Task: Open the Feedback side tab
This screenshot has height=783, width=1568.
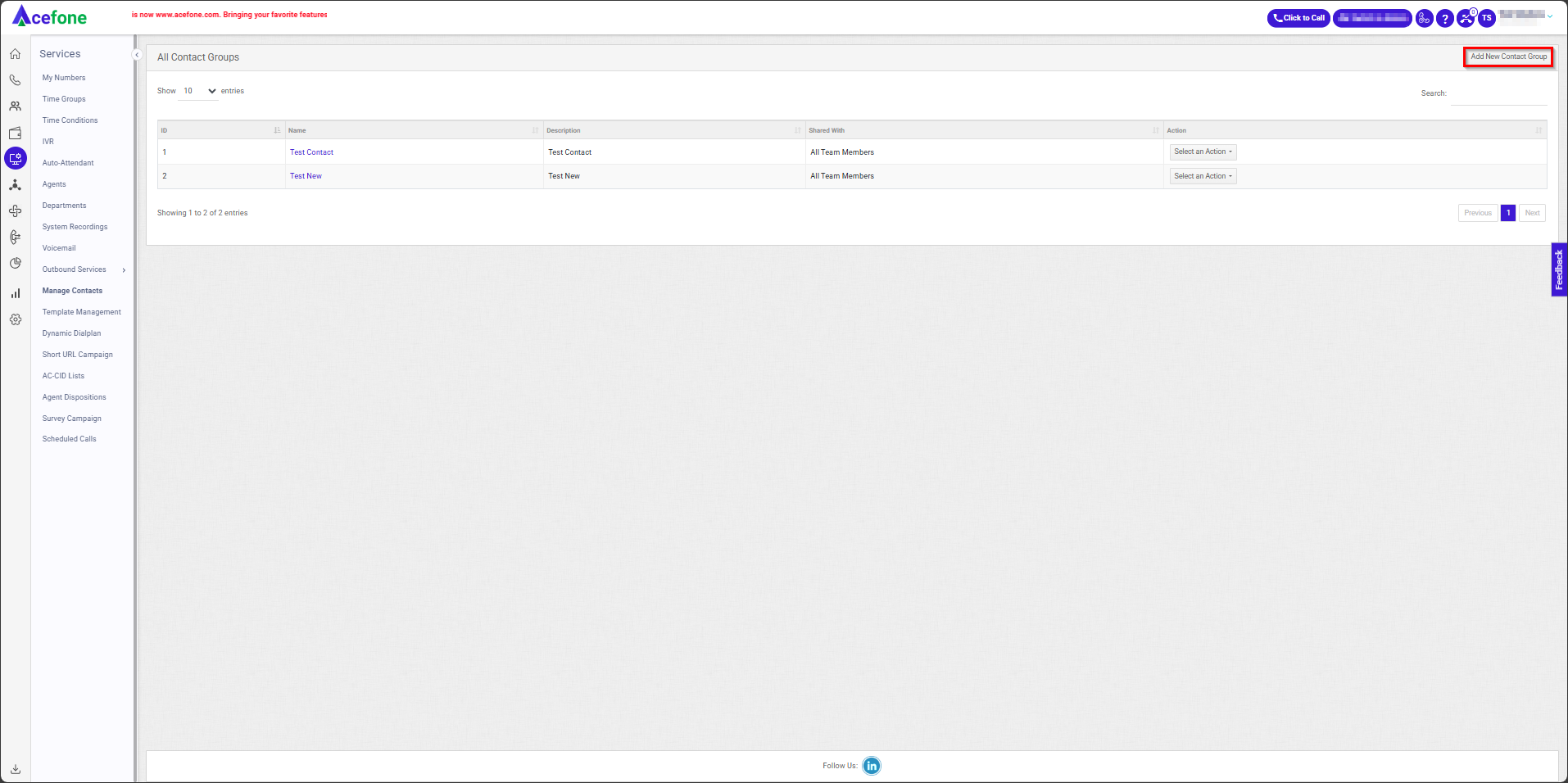Action: click(1559, 269)
